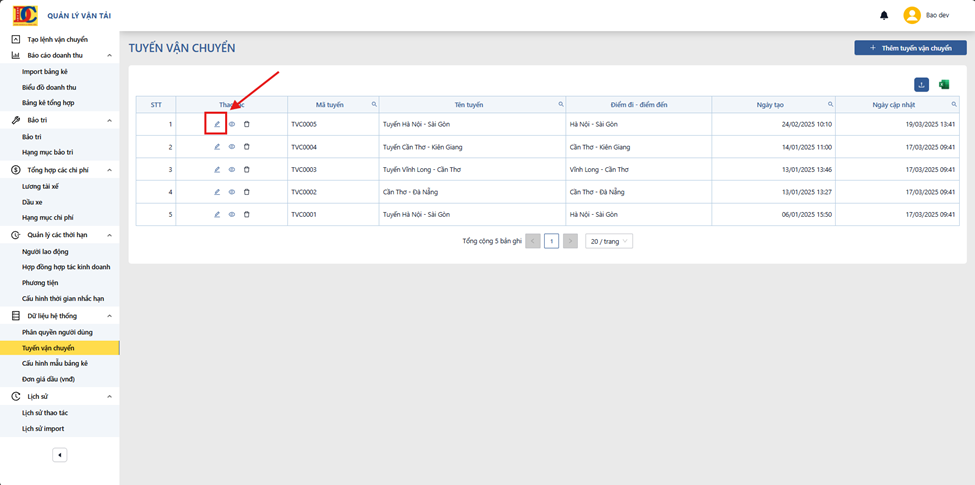Go to next page arrow
The width and height of the screenshot is (975, 485).
(570, 241)
